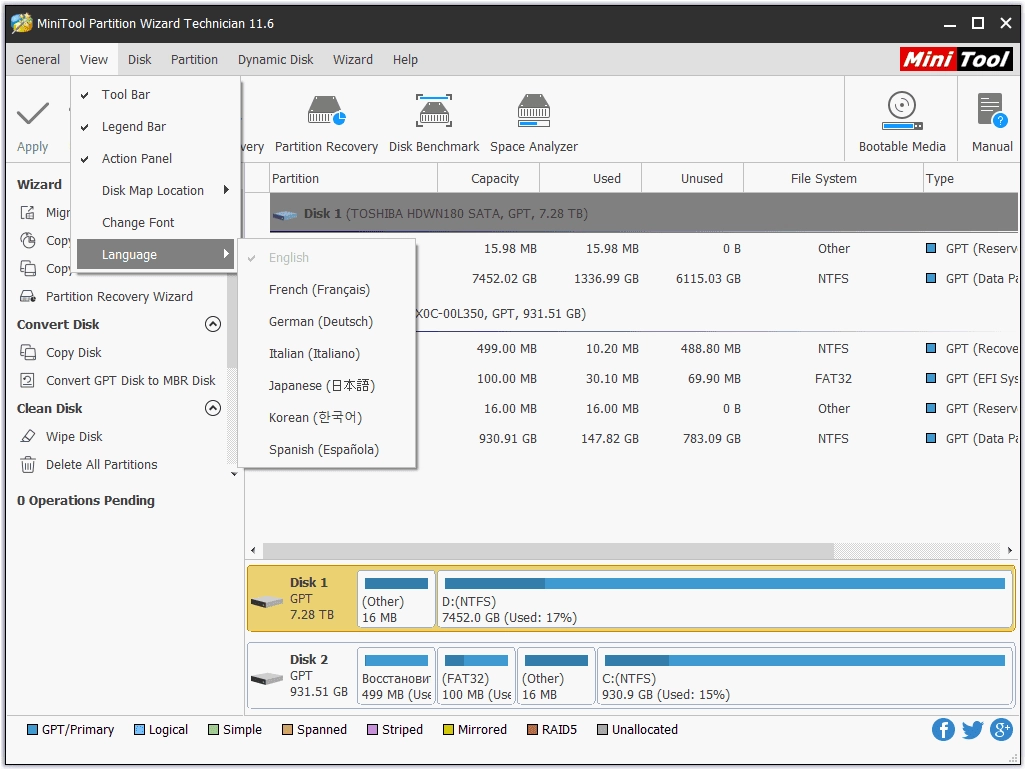
Task: Switch language to Korean
Action: click(x=326, y=418)
